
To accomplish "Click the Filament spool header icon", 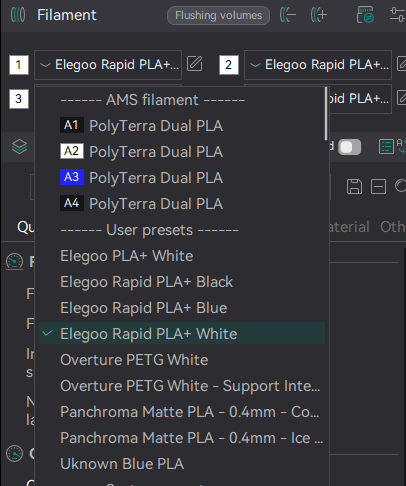I will 18,15.
